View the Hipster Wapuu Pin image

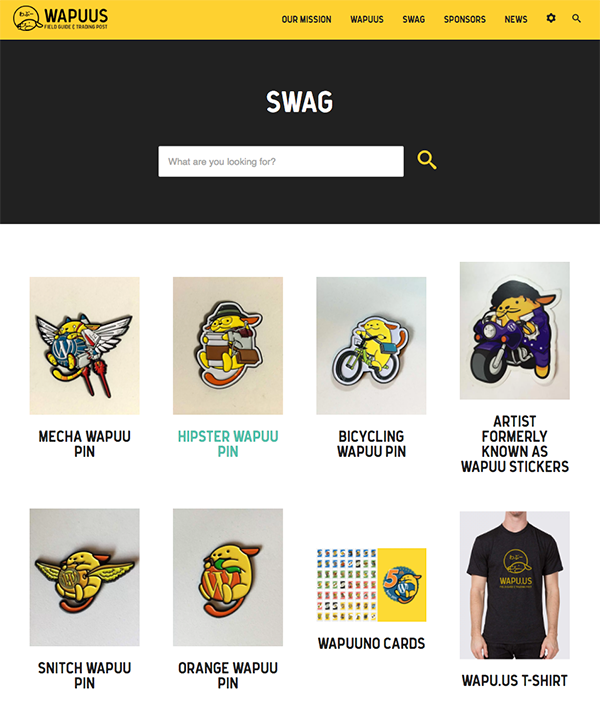click(x=228, y=346)
